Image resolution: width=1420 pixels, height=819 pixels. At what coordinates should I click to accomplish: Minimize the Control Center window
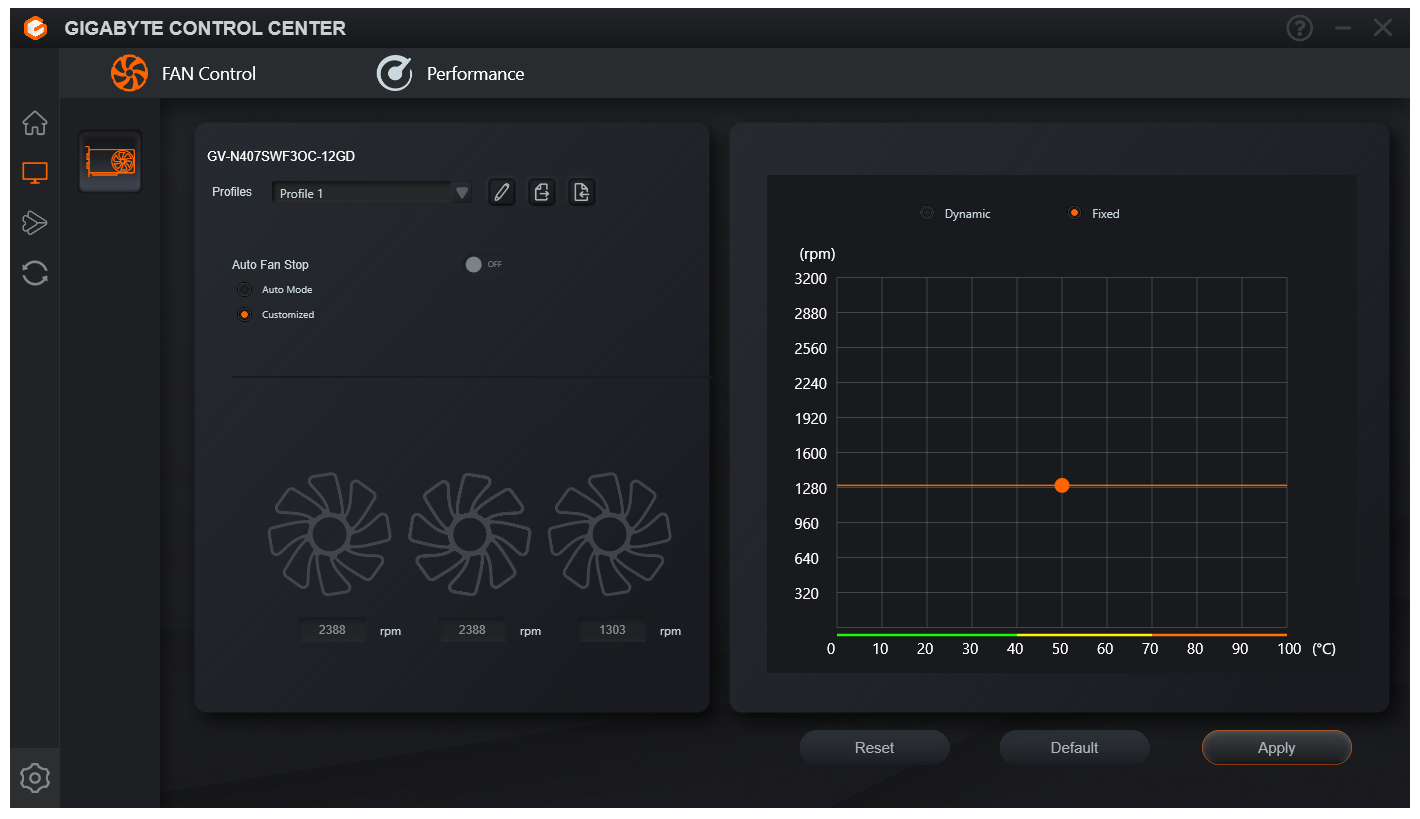pyautogui.click(x=1343, y=28)
